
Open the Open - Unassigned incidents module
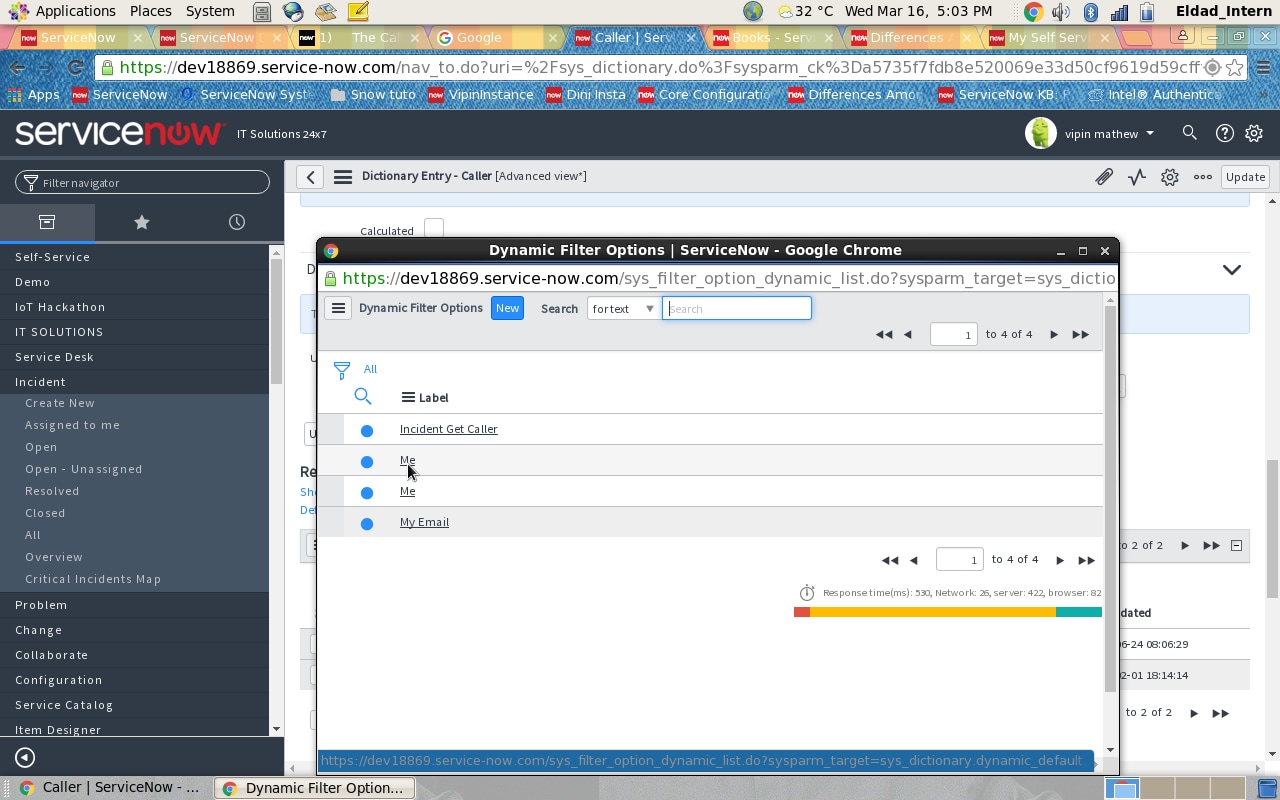coord(84,469)
